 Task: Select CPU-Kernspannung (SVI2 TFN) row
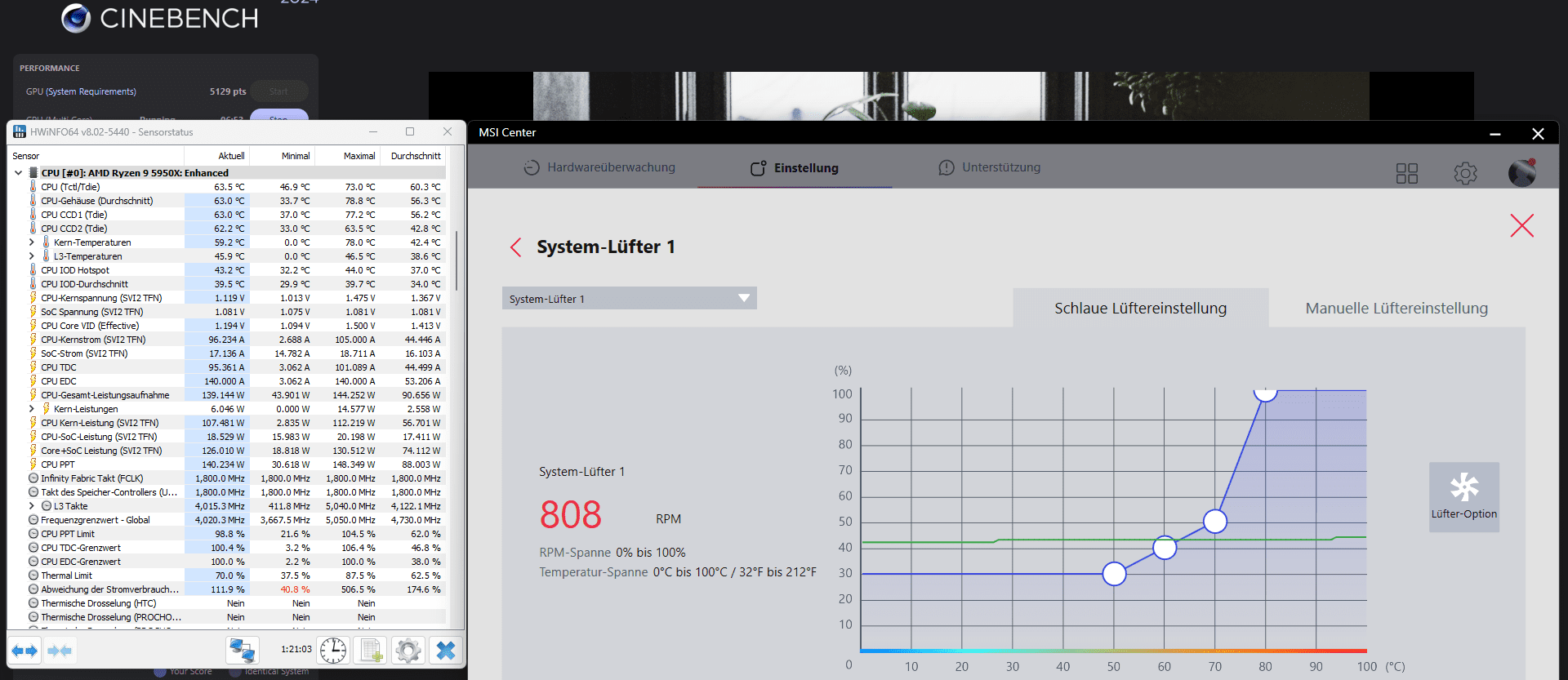pyautogui.click(x=227, y=298)
